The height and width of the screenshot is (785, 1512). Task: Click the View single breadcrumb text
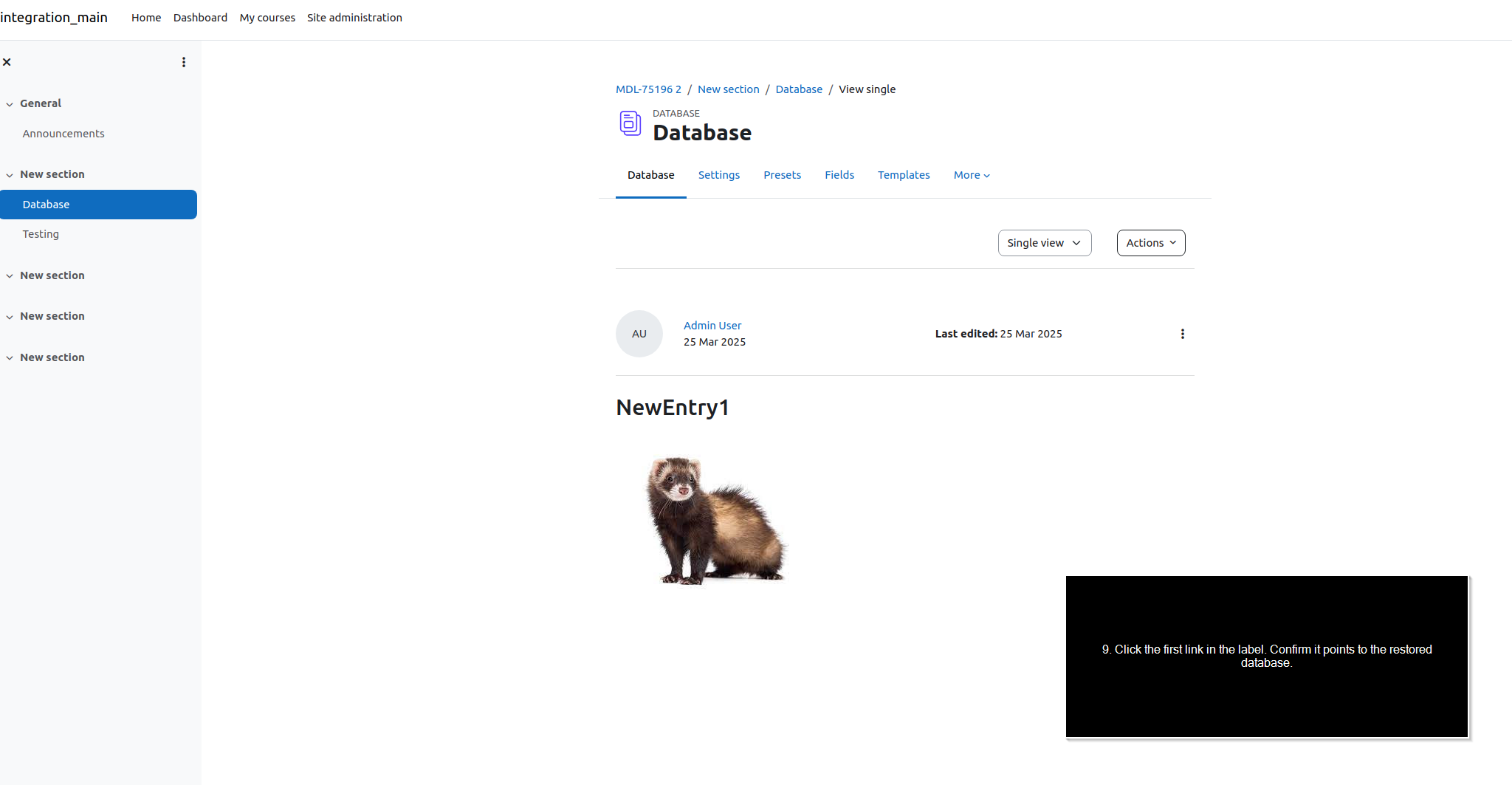pyautogui.click(x=867, y=89)
